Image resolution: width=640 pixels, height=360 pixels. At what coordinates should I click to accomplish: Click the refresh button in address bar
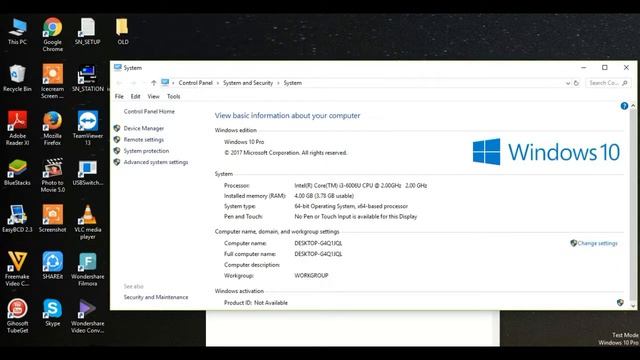point(576,83)
